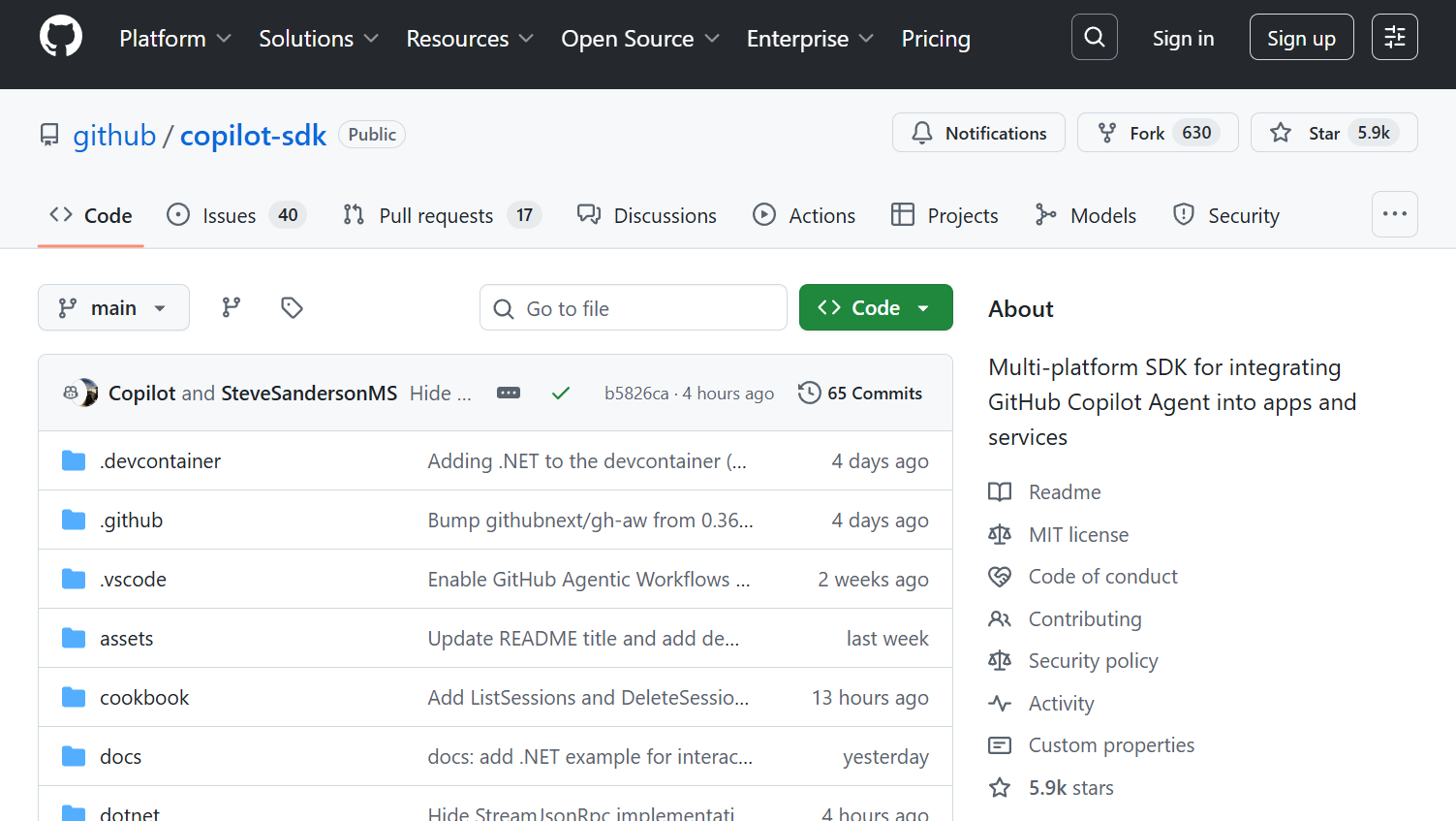Open the ellipsis overflow menu near Security
The image size is (1456, 821).
point(1394,214)
